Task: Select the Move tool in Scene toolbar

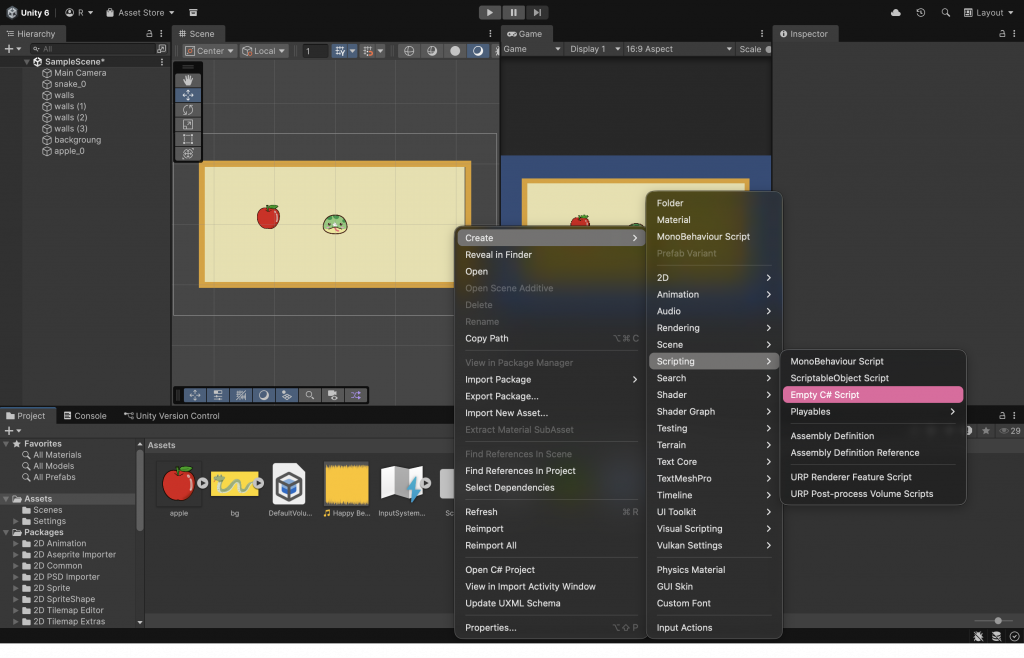Action: 188,95
